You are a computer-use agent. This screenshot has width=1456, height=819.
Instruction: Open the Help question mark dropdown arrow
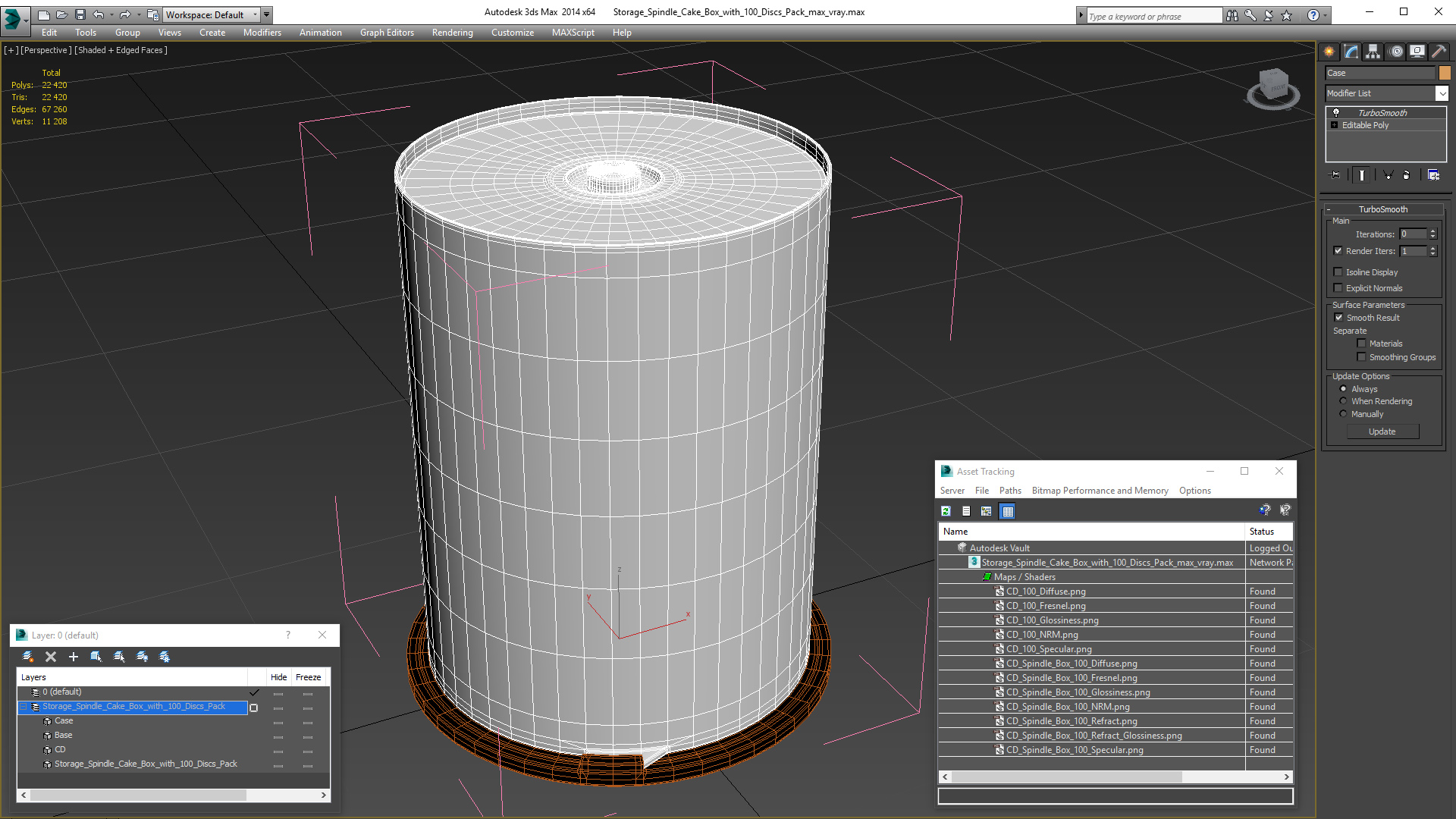click(x=1325, y=15)
